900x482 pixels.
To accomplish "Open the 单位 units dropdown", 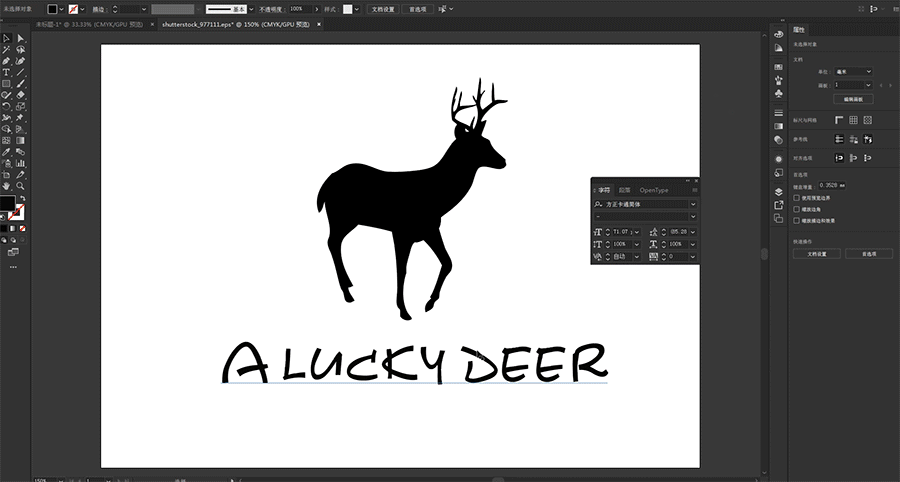I will coord(854,72).
